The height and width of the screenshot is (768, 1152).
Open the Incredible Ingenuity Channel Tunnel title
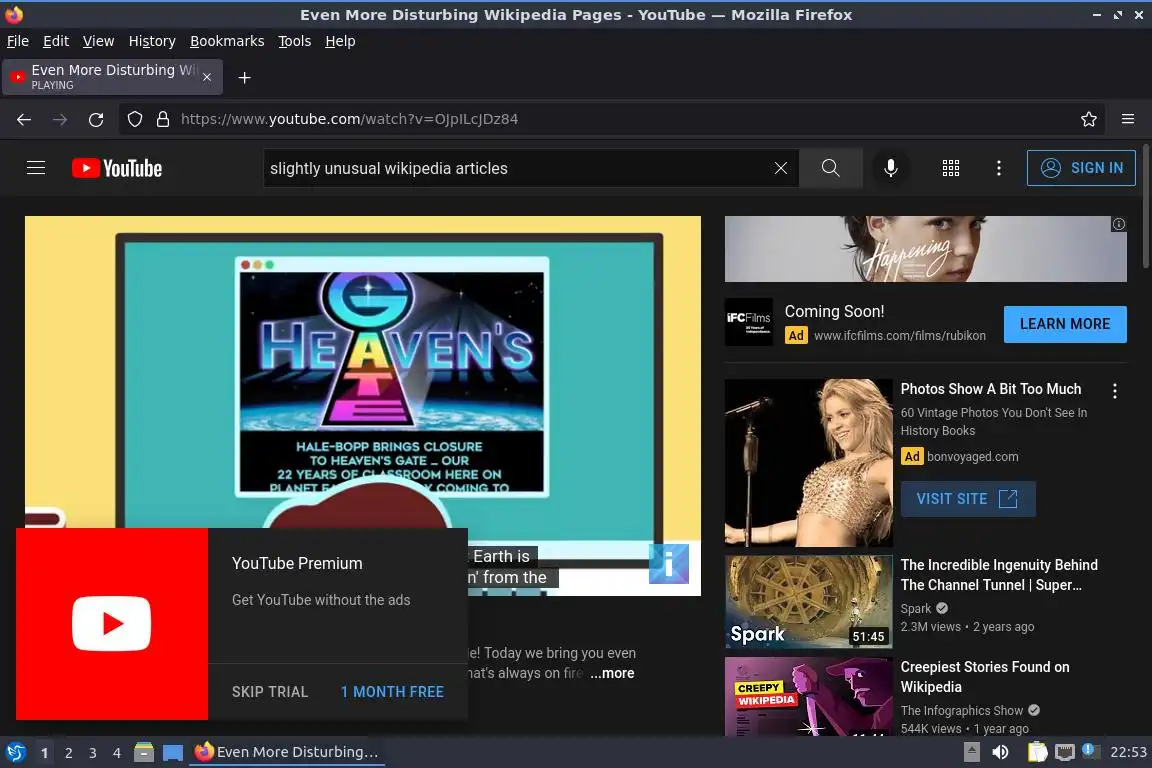[998, 575]
